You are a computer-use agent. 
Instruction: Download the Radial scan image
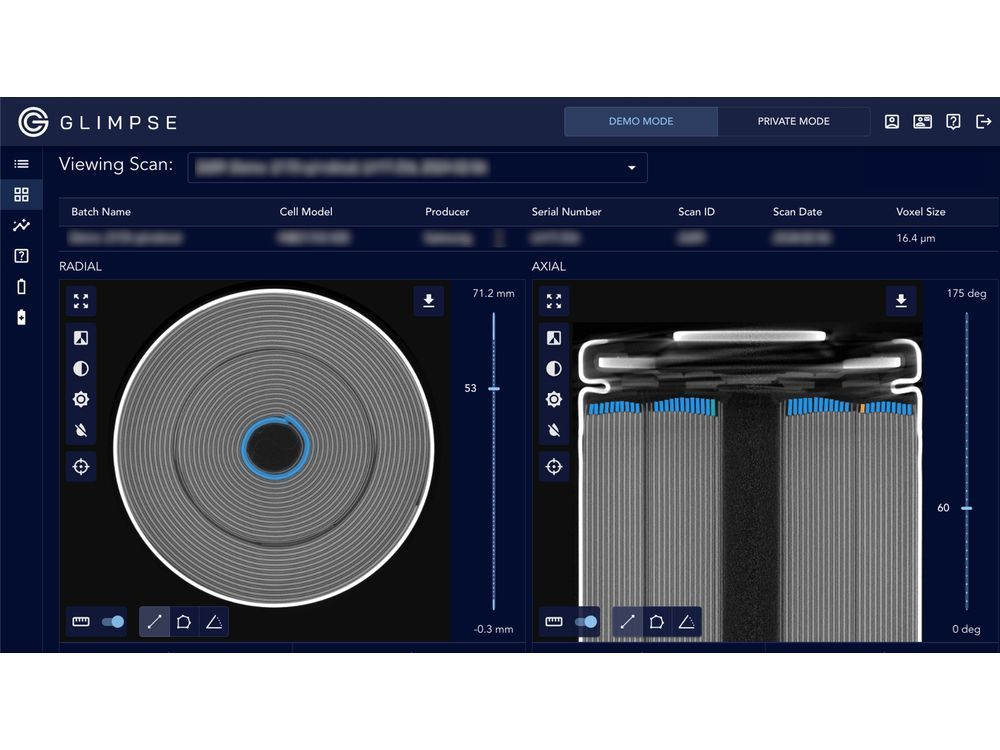428,301
